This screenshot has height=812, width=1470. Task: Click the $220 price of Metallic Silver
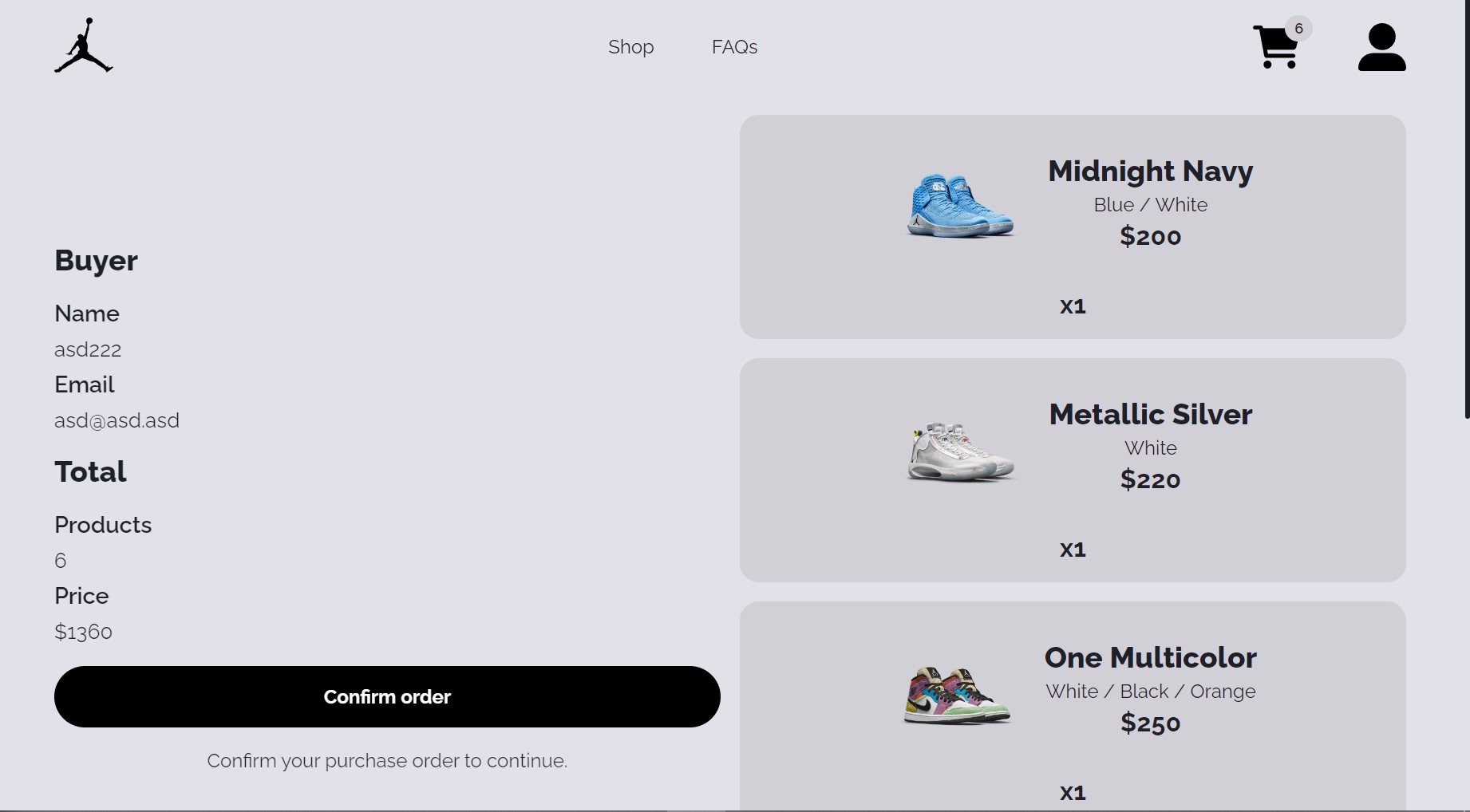click(1150, 479)
